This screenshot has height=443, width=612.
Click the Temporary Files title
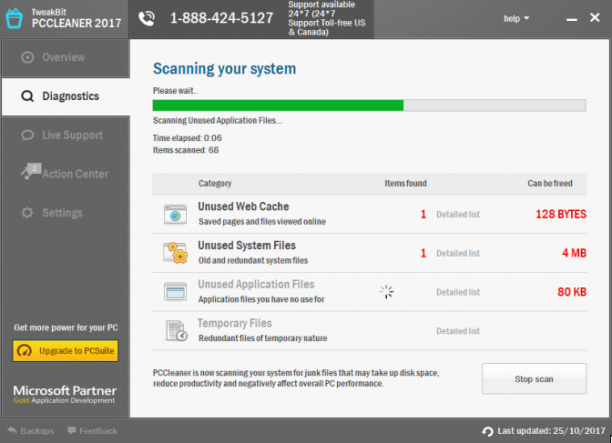pos(235,323)
